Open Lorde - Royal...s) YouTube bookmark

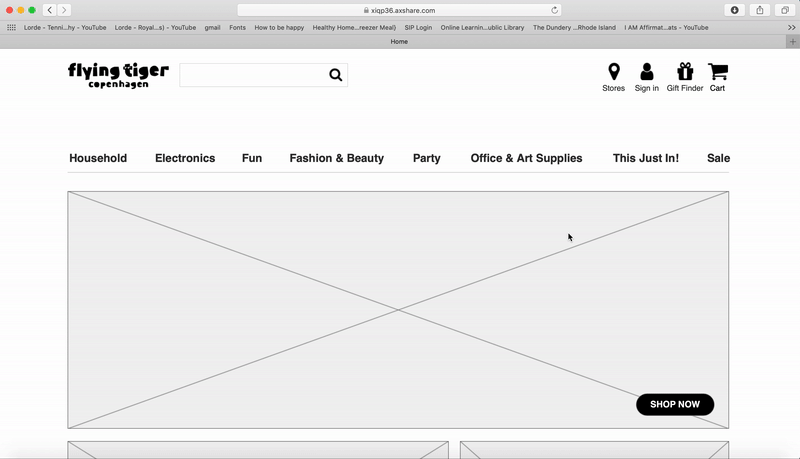(x=155, y=28)
